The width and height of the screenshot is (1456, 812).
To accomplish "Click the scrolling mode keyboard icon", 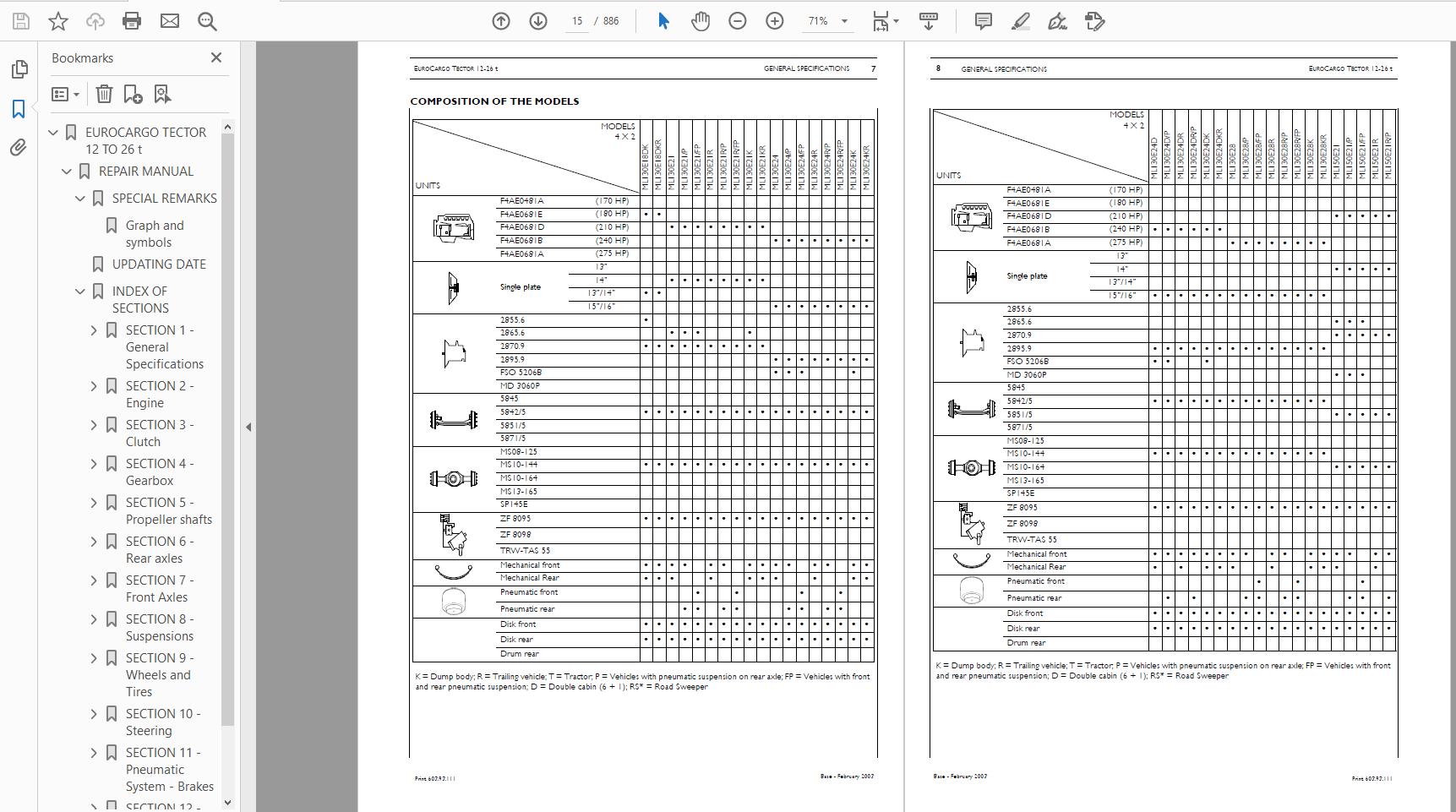I will [x=929, y=21].
